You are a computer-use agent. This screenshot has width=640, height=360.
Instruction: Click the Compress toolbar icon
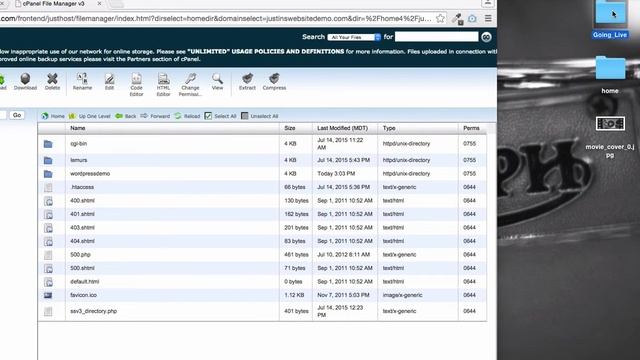pos(274,82)
